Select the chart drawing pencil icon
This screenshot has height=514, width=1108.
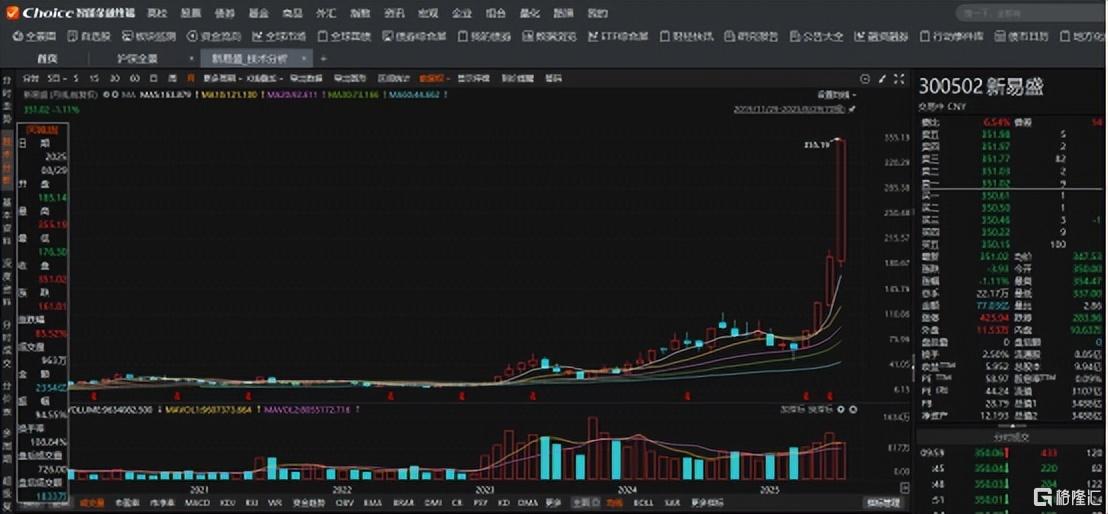[x=881, y=78]
